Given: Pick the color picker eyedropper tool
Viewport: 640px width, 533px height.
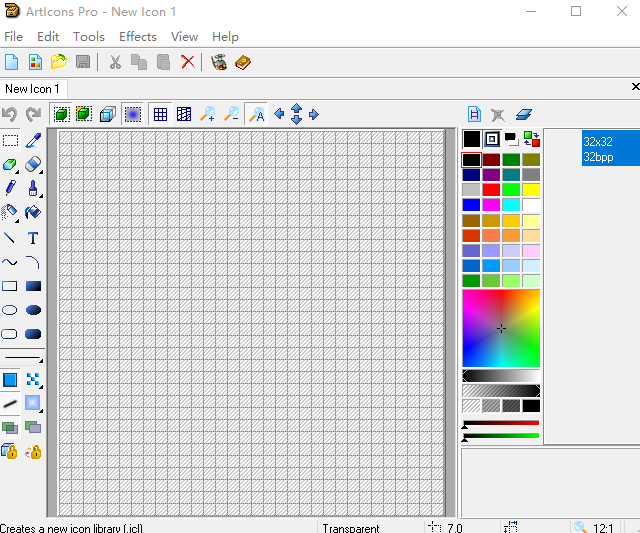Looking at the screenshot, I should pos(33,141).
